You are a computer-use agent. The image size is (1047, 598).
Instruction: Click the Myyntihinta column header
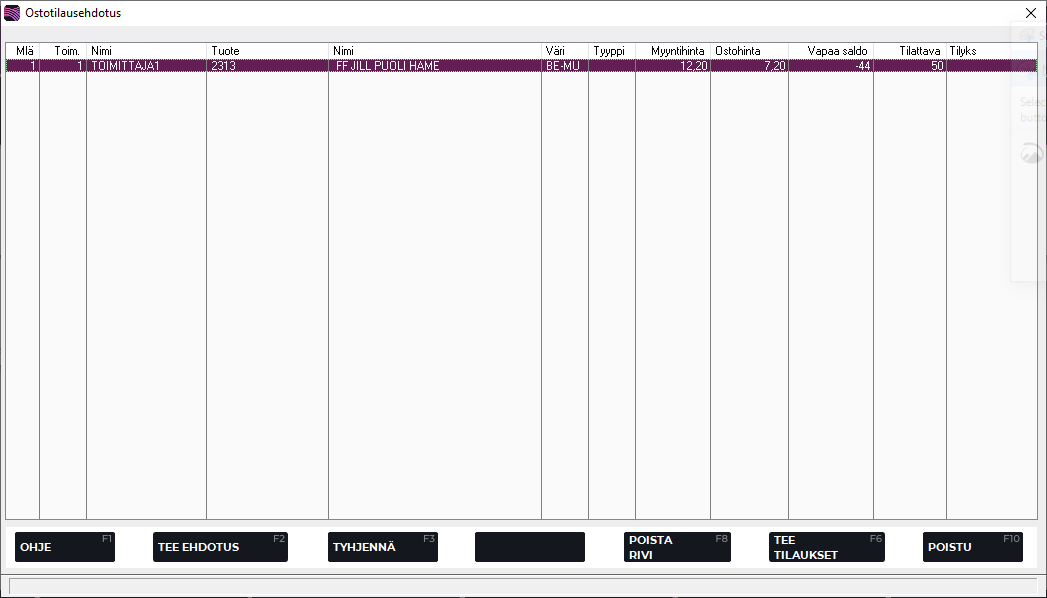pyautogui.click(x=673, y=51)
